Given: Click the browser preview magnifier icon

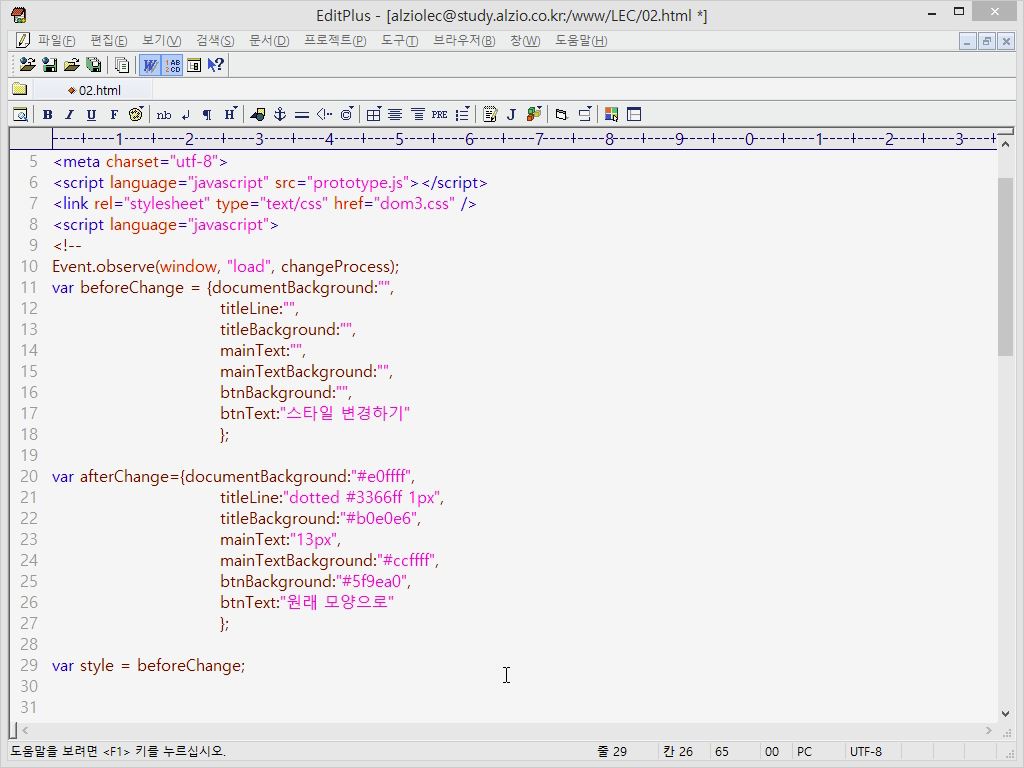Looking at the screenshot, I should [x=20, y=115].
